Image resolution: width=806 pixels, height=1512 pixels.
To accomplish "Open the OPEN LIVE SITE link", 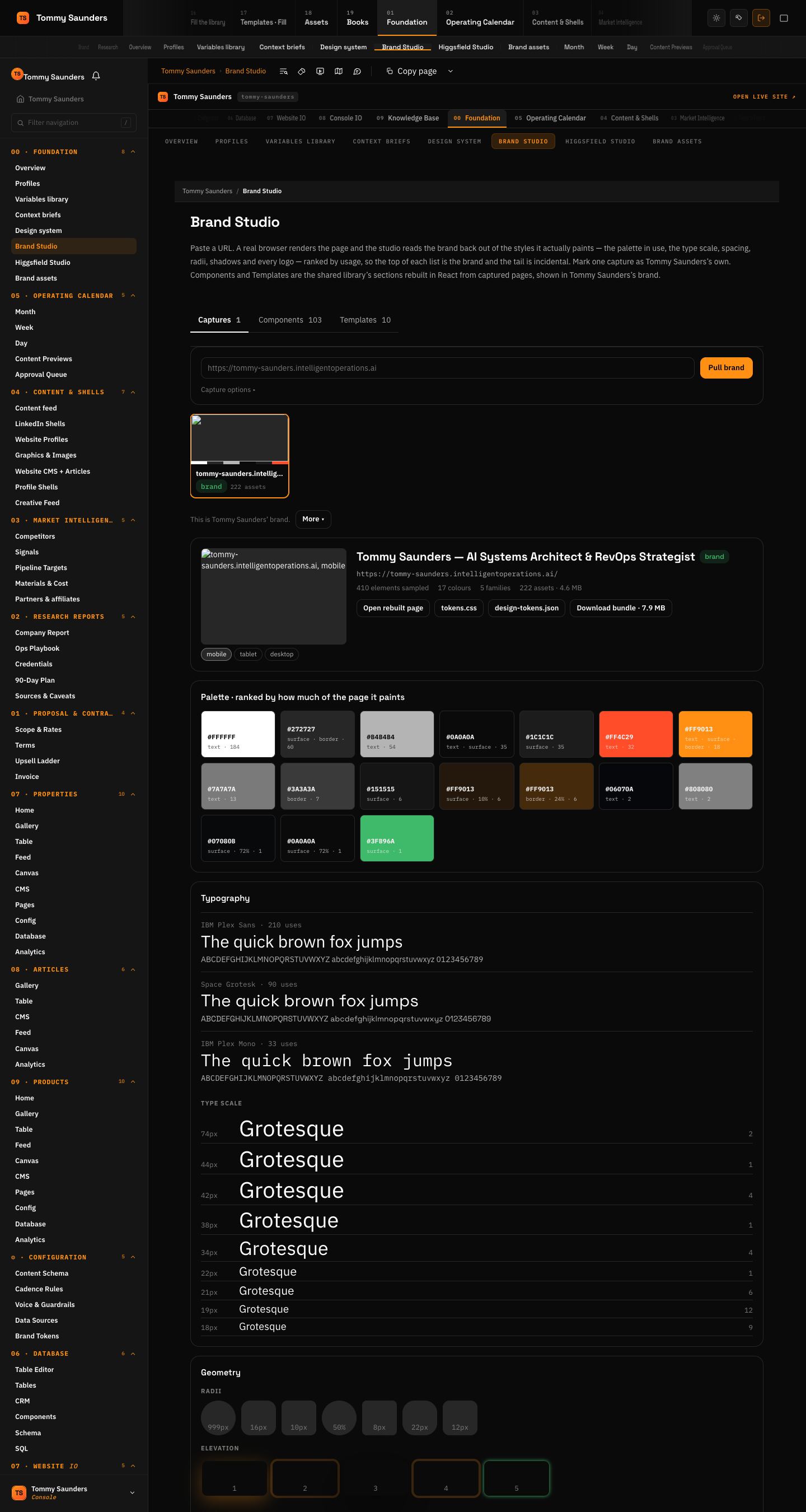I will coord(764,97).
